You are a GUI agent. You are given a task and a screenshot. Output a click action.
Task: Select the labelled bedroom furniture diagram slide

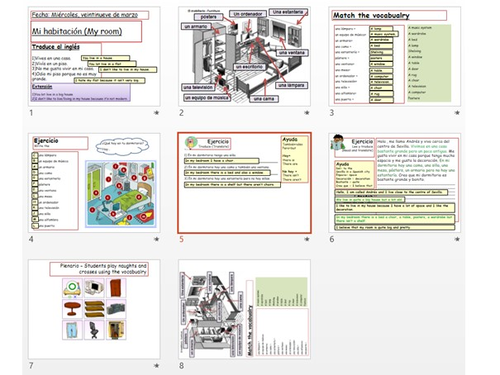pos(244,56)
